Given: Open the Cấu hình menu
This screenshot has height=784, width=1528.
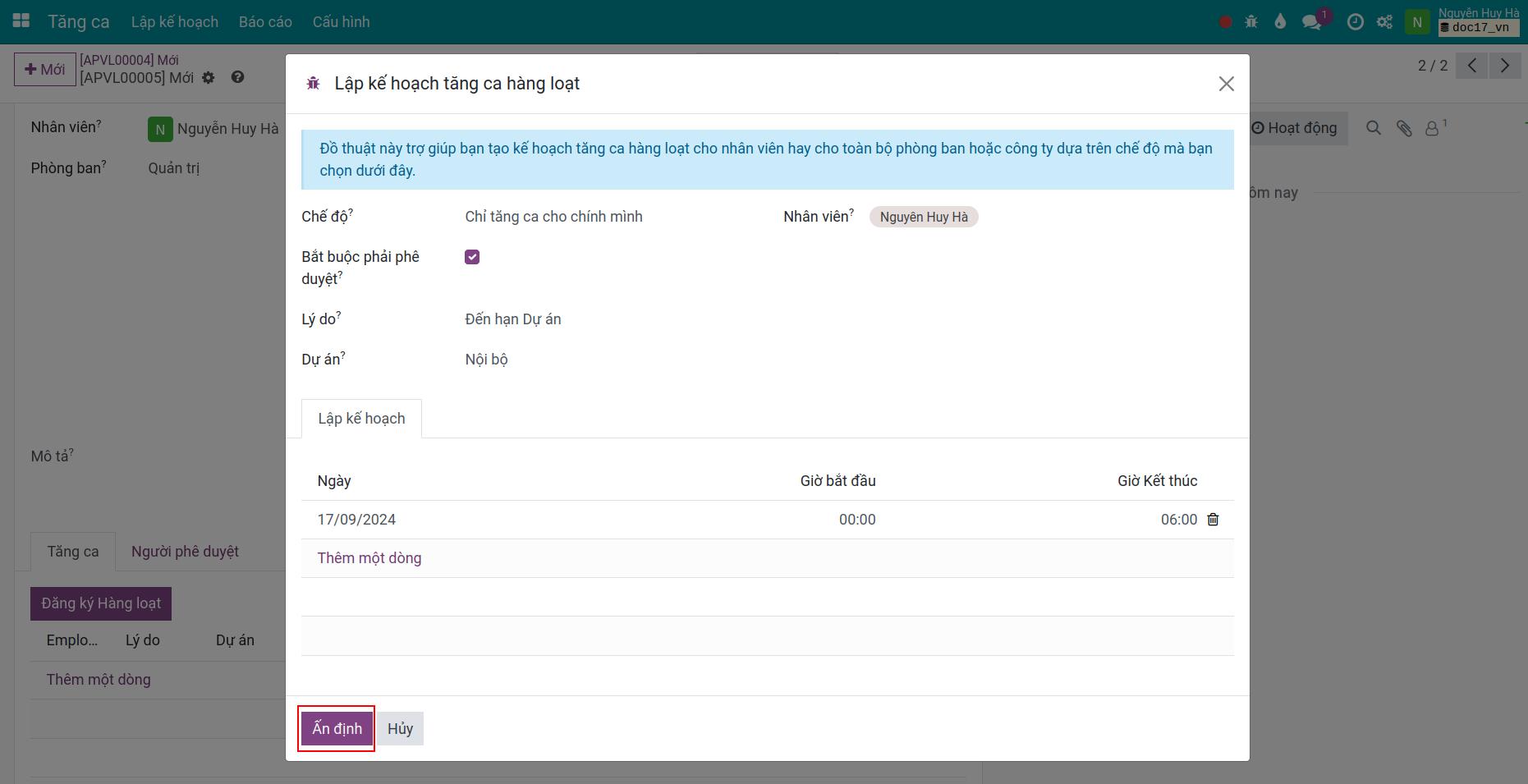Looking at the screenshot, I should [x=341, y=22].
